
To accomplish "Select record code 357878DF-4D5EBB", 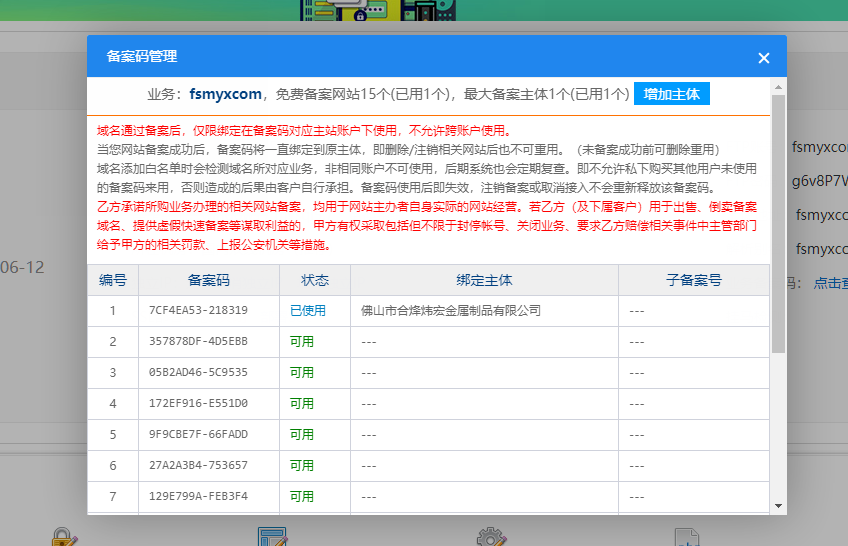I will coord(199,342).
